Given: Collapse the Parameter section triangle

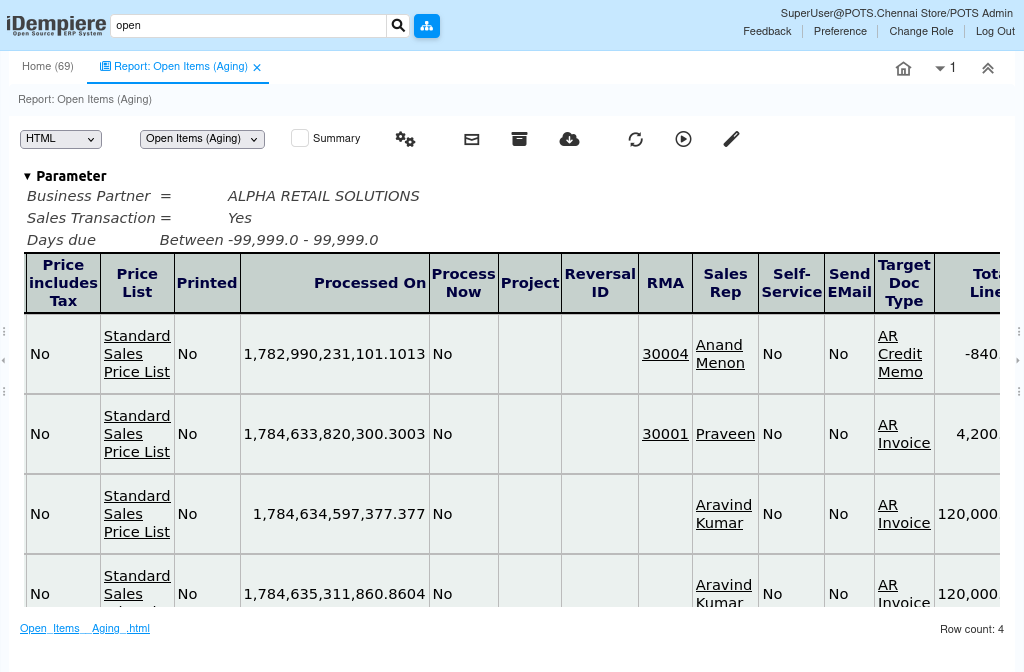Looking at the screenshot, I should pos(27,176).
